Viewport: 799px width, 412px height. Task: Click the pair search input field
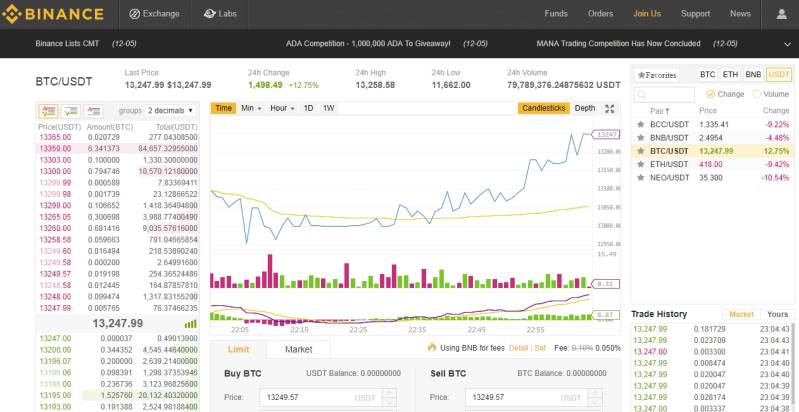click(x=664, y=95)
